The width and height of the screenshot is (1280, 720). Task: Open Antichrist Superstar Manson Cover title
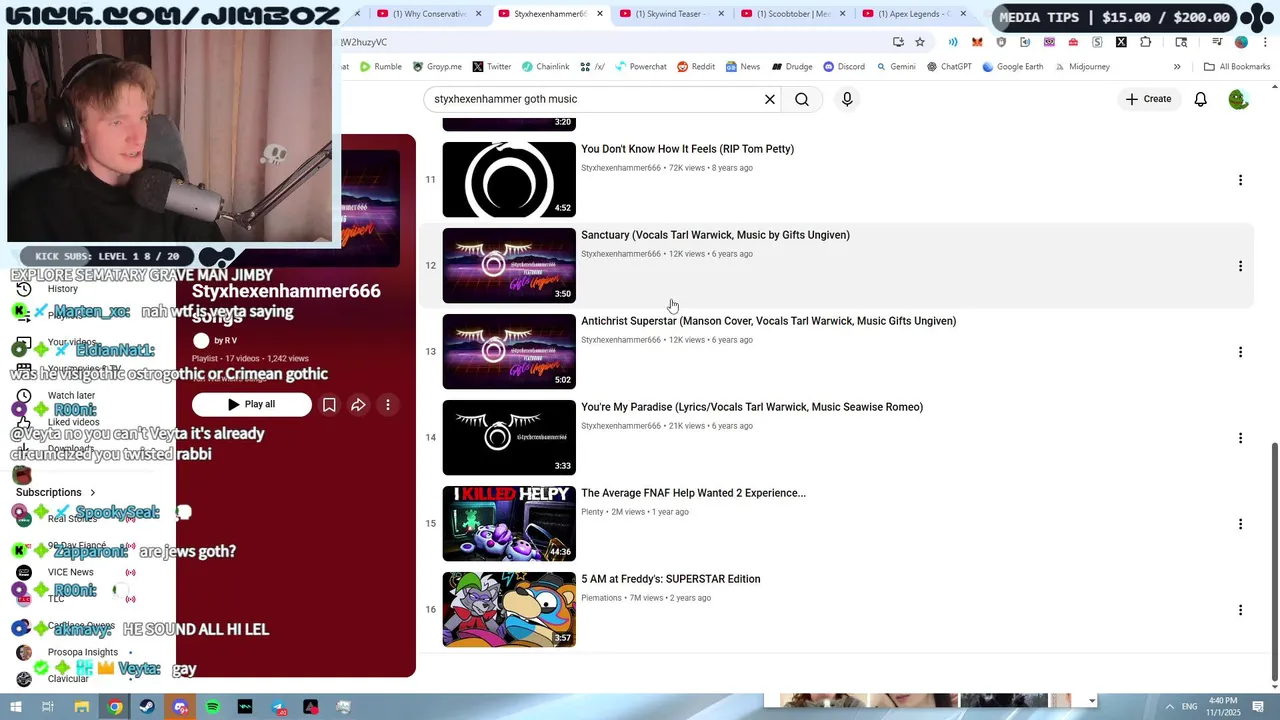[768, 321]
